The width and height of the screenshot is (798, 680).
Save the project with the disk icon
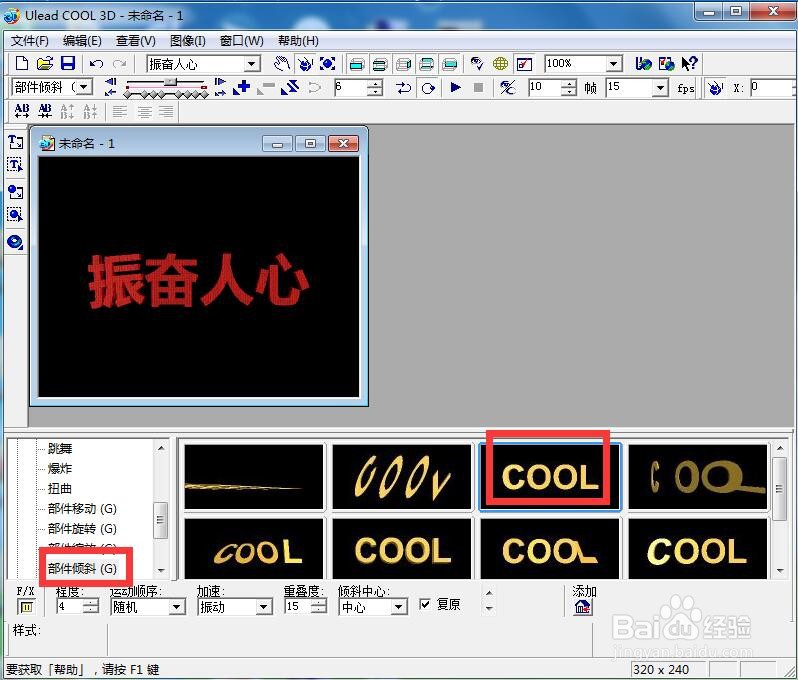point(68,64)
